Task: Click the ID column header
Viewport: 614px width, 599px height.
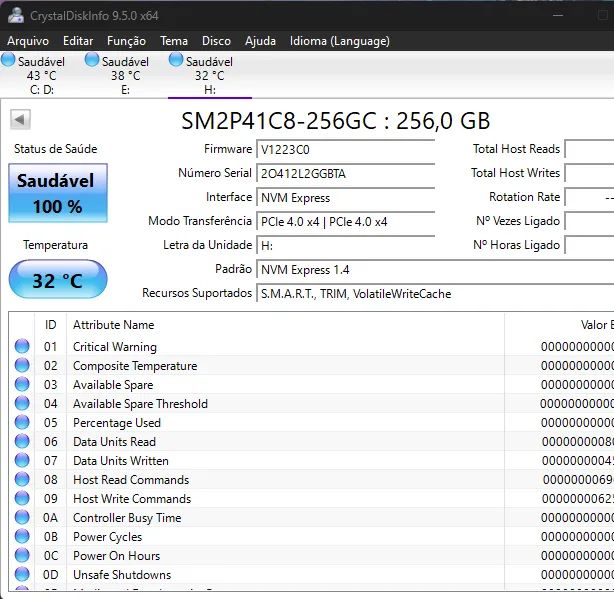Action: 51,325
